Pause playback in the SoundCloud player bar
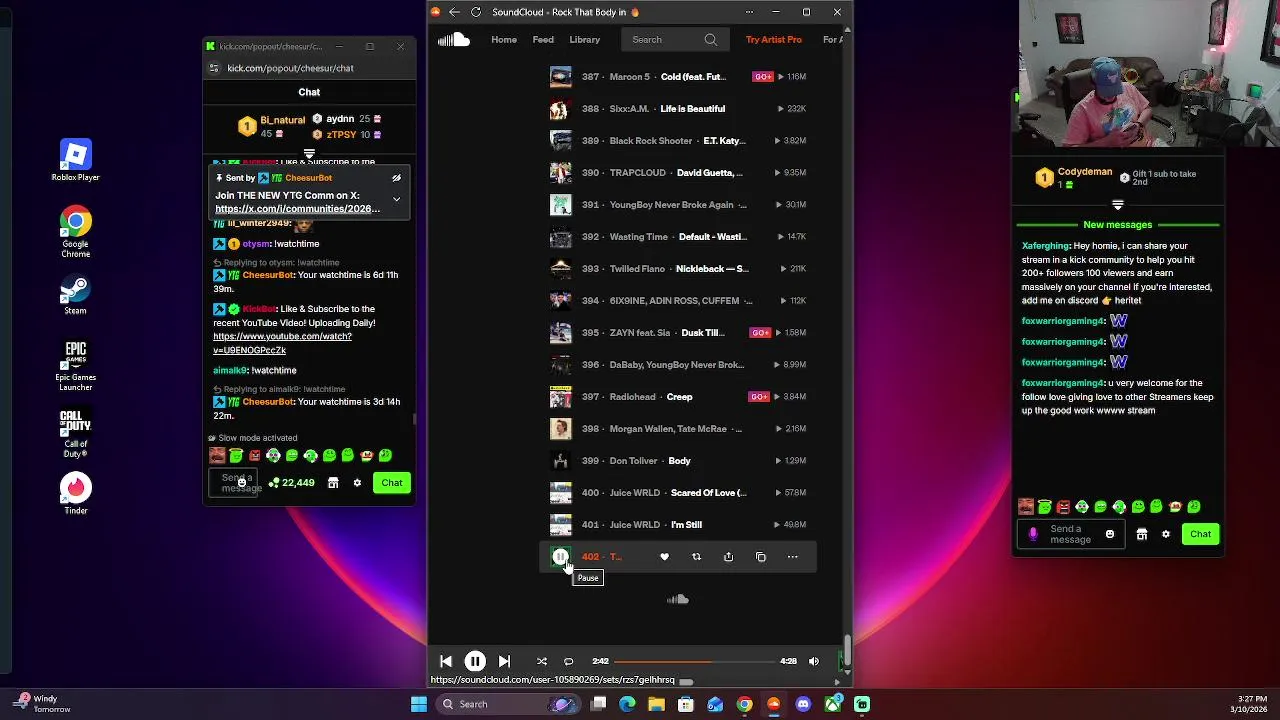This screenshot has height=720, width=1280. tap(475, 661)
